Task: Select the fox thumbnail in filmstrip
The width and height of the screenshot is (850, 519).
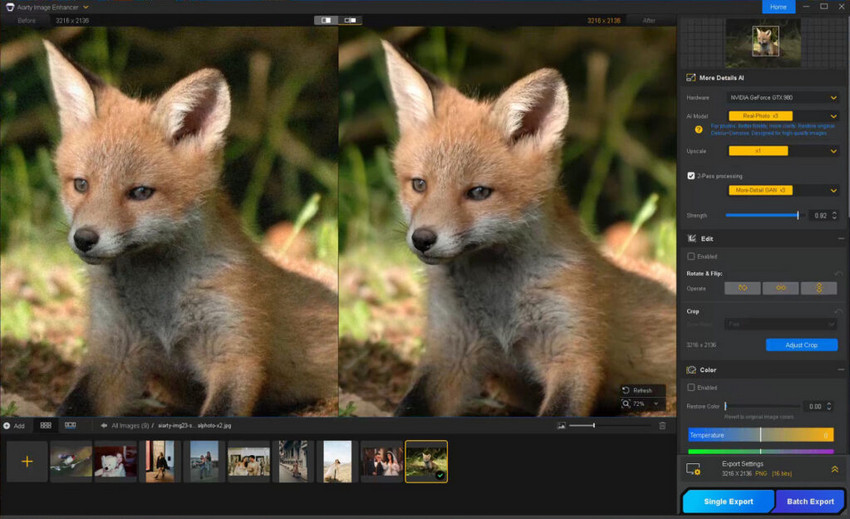Action: click(x=427, y=462)
